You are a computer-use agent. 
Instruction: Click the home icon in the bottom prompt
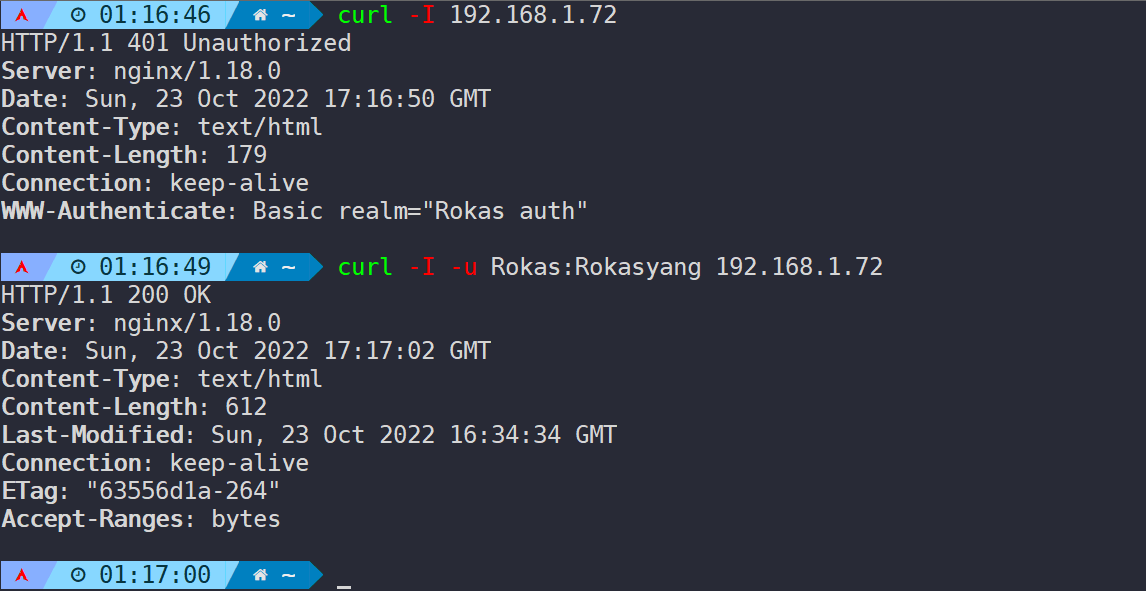tap(260, 576)
